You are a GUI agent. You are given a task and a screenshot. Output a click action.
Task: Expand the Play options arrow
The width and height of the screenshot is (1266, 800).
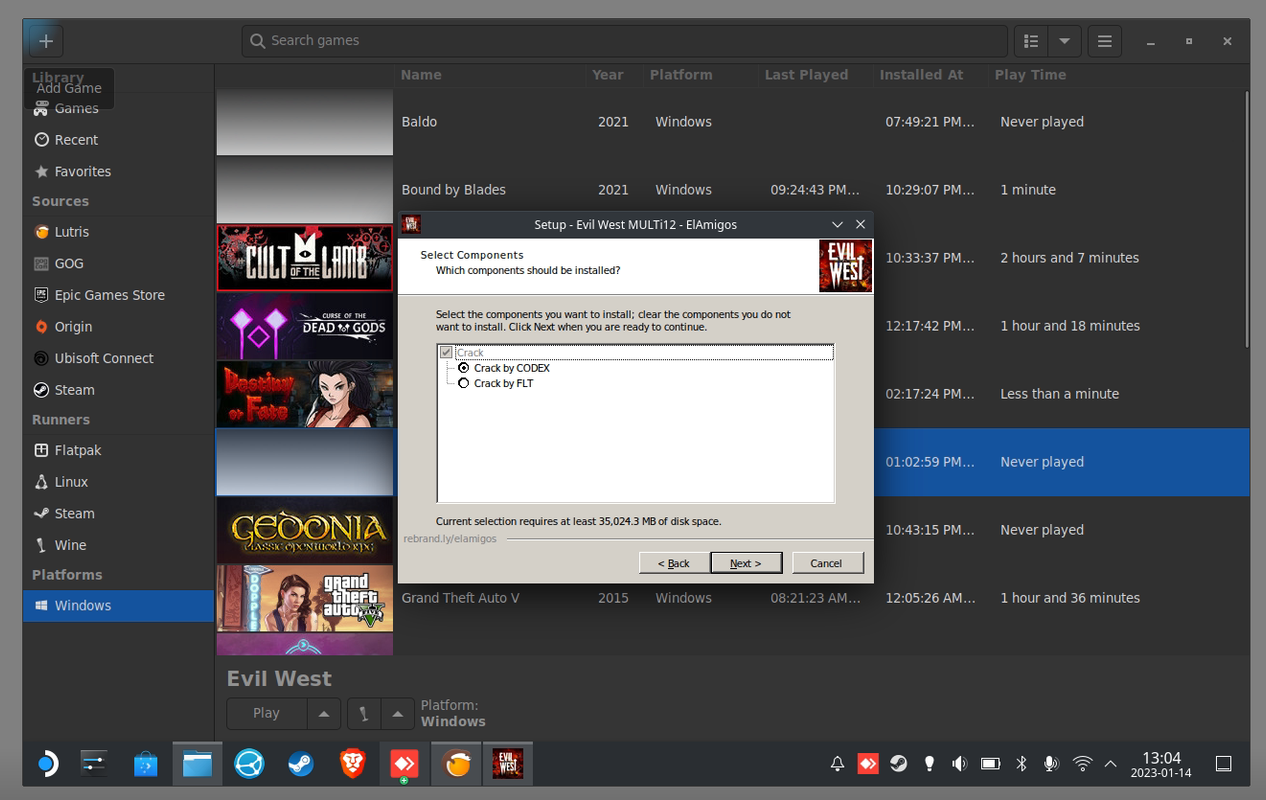[x=323, y=713]
